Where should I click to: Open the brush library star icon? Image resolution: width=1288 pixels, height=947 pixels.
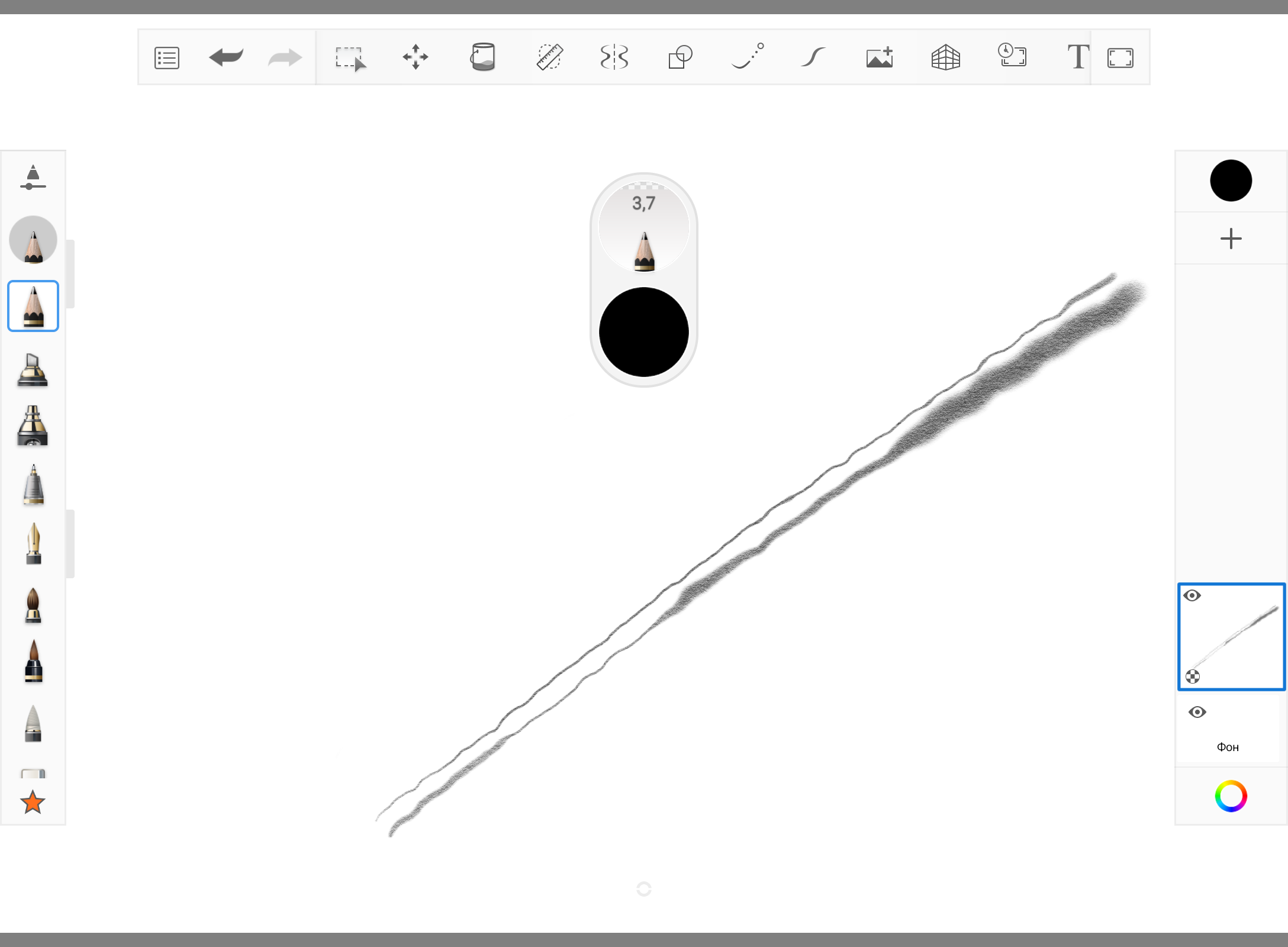point(33,803)
